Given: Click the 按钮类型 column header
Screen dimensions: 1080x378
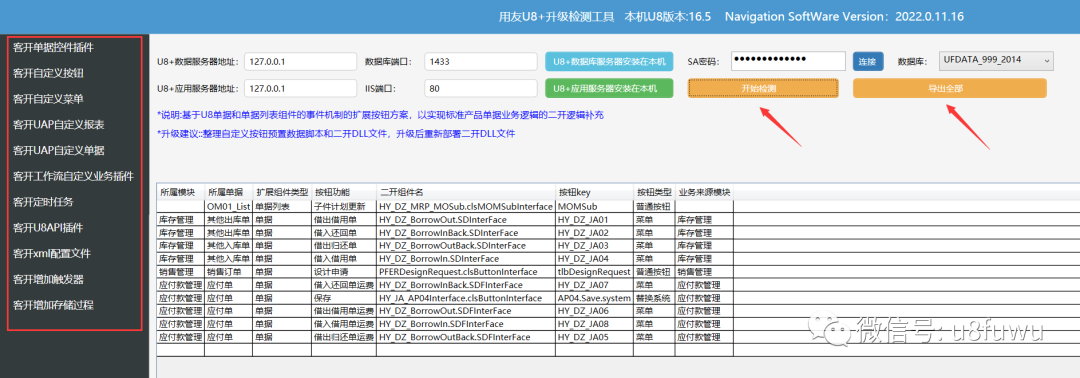Looking at the screenshot, I should (654, 192).
